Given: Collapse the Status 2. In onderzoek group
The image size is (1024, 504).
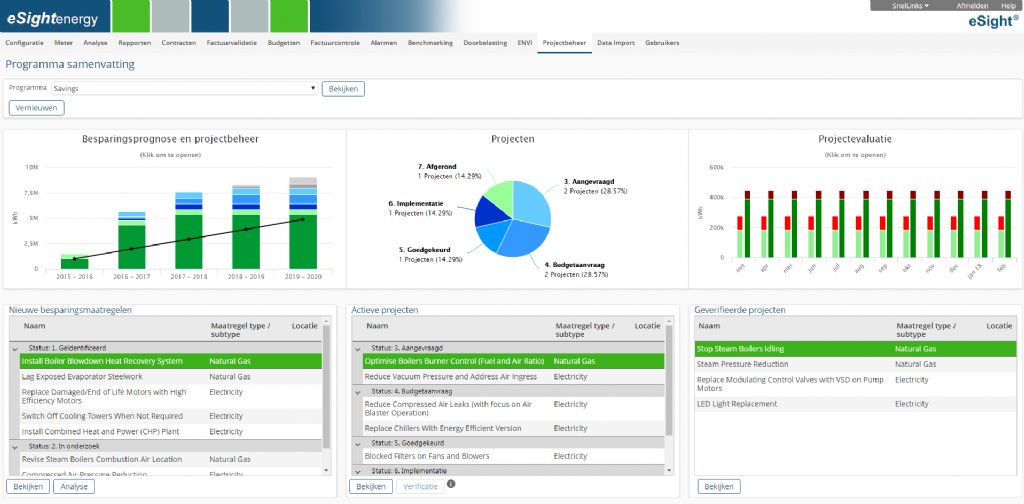Looking at the screenshot, I should [x=15, y=445].
